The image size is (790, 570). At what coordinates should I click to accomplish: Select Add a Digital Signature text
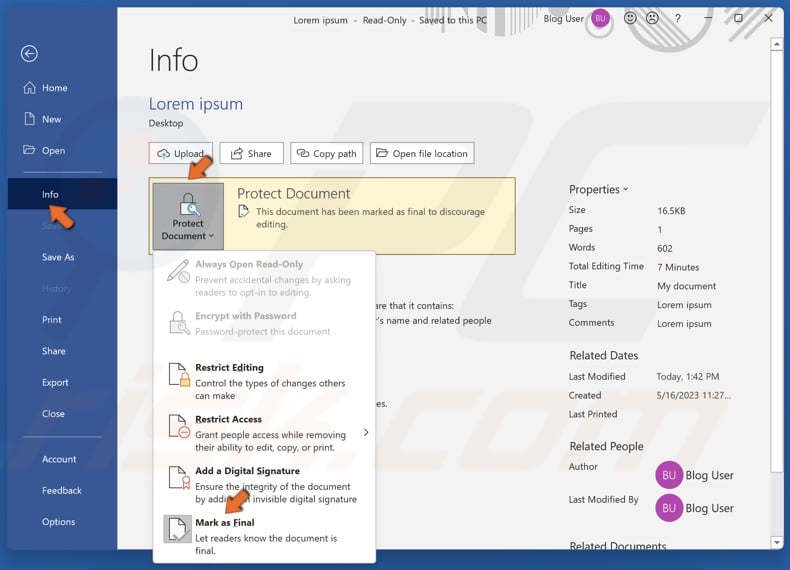247,471
